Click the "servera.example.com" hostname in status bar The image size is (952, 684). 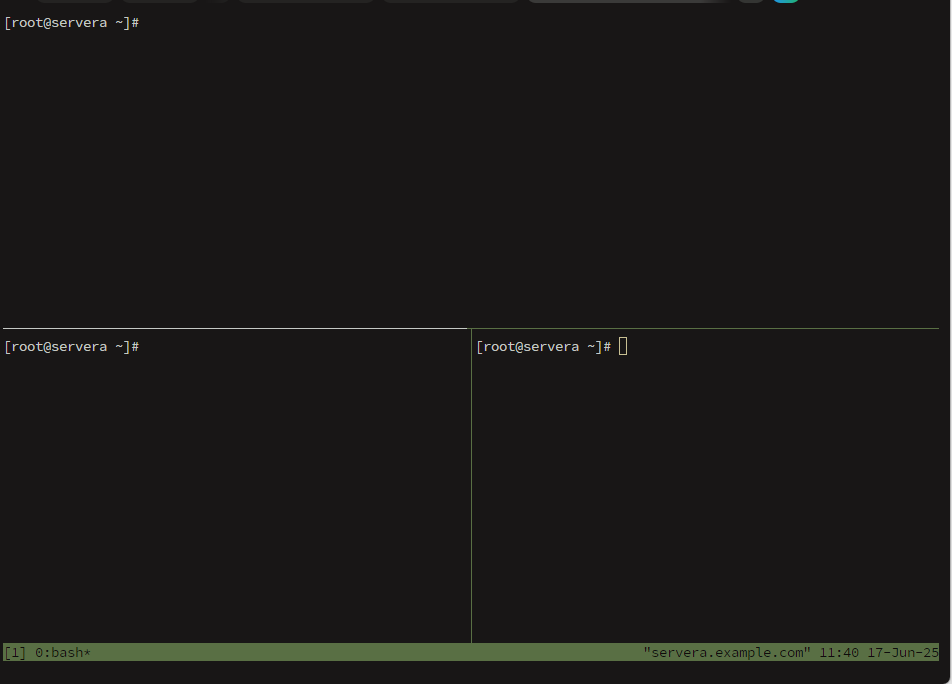tap(727, 652)
